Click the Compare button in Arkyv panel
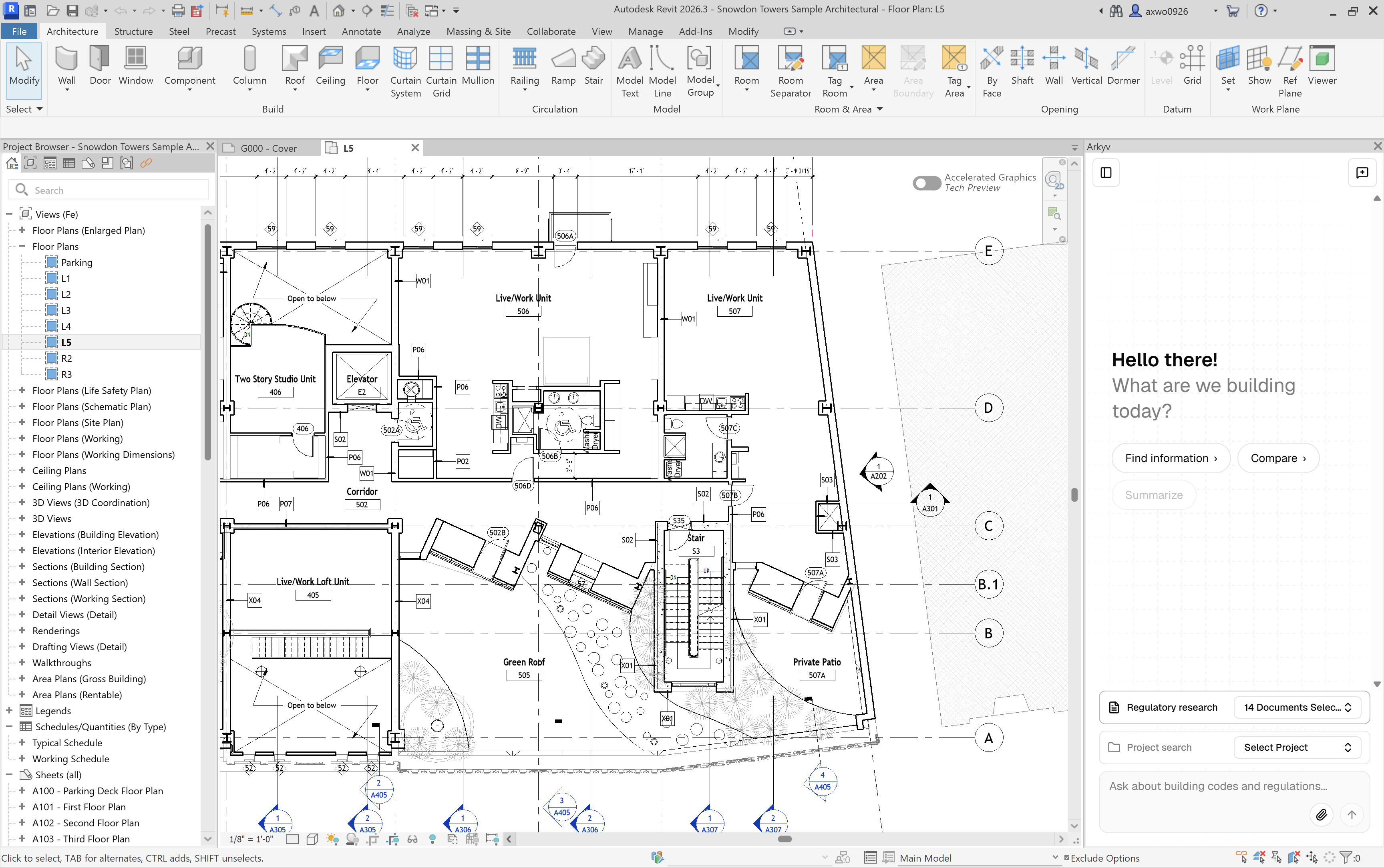Screen dimensions: 1384x868 (x=1279, y=458)
